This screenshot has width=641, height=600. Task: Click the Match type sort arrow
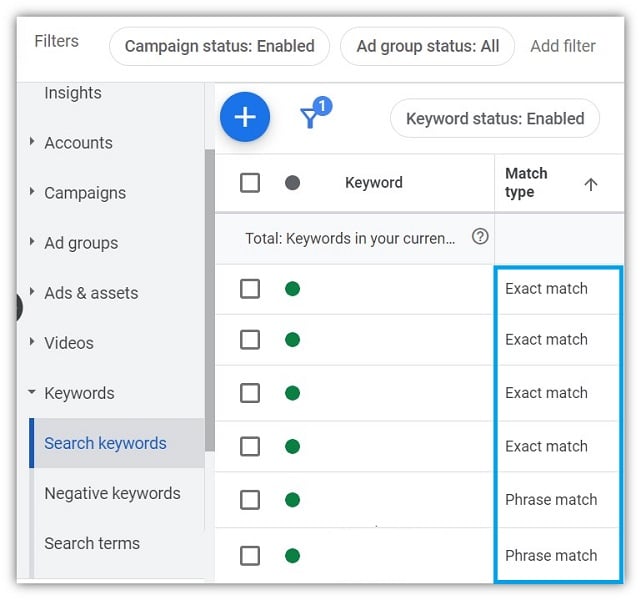(590, 184)
